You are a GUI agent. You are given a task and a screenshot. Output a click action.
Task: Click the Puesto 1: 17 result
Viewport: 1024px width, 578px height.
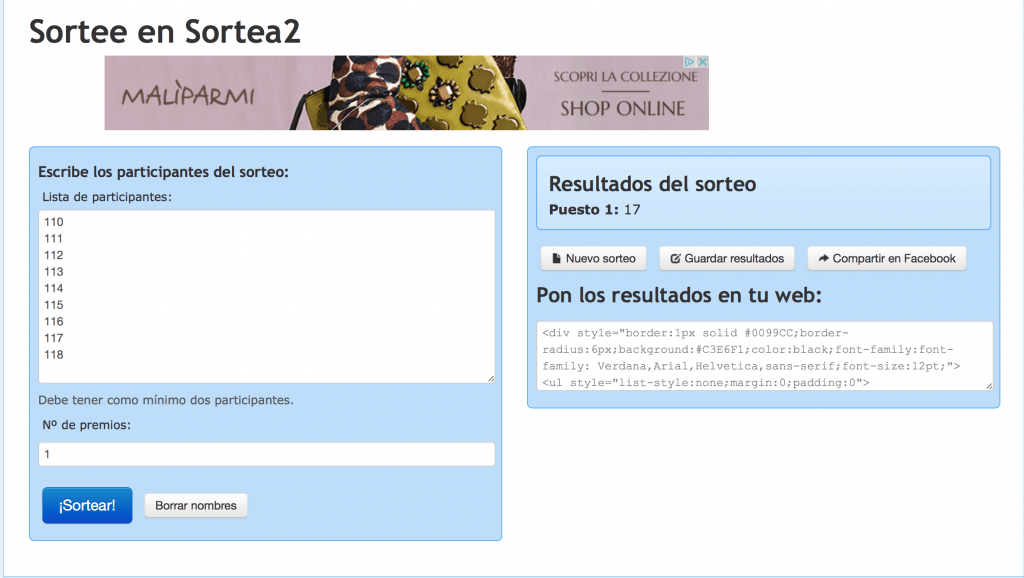(x=594, y=210)
